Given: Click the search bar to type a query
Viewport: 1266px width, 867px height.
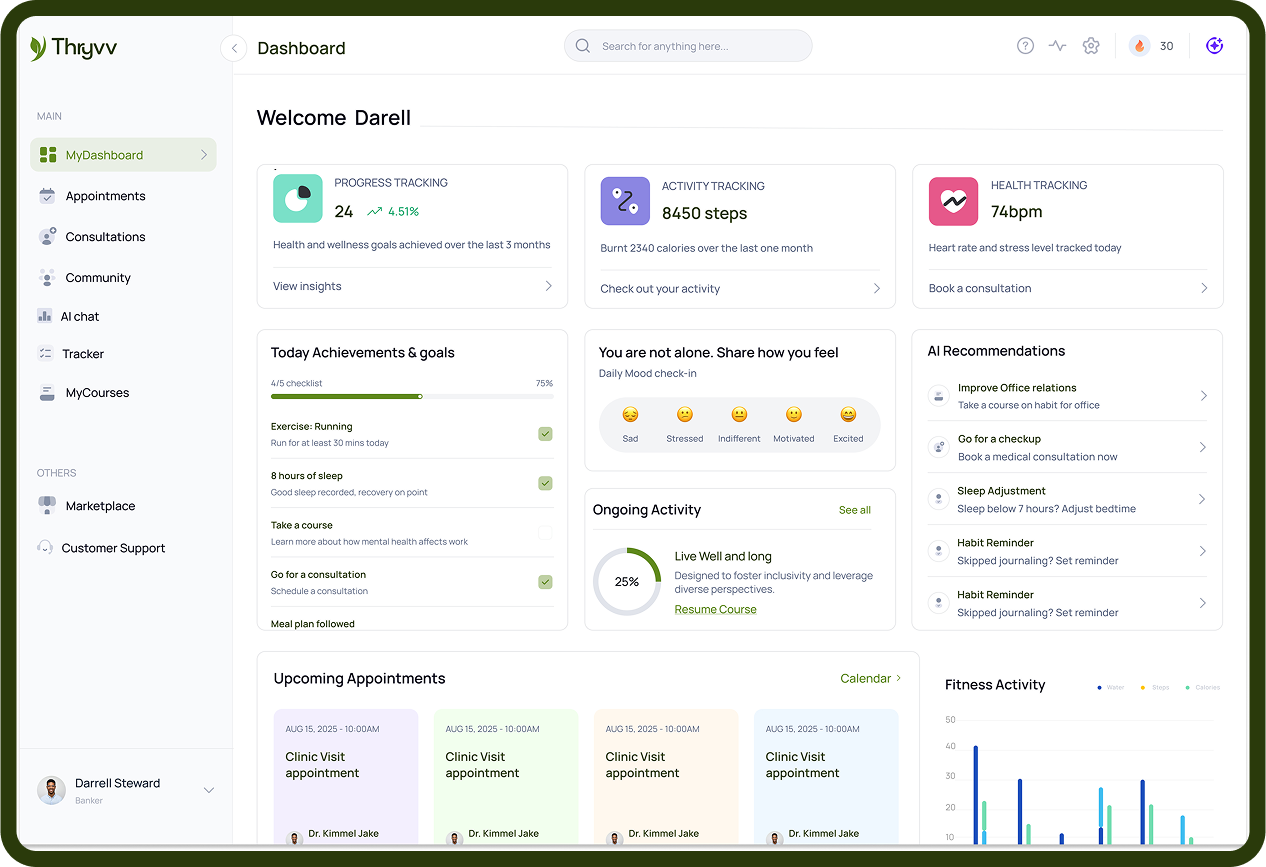Looking at the screenshot, I should 687,45.
